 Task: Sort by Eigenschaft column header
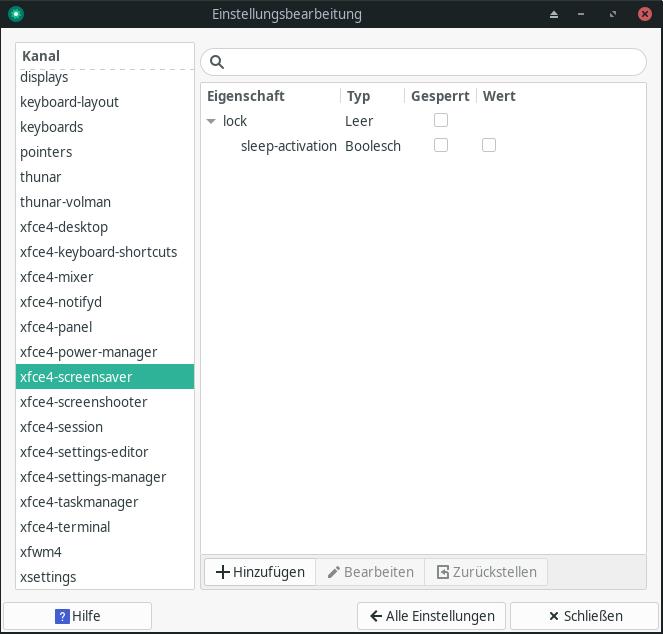[x=271, y=96]
